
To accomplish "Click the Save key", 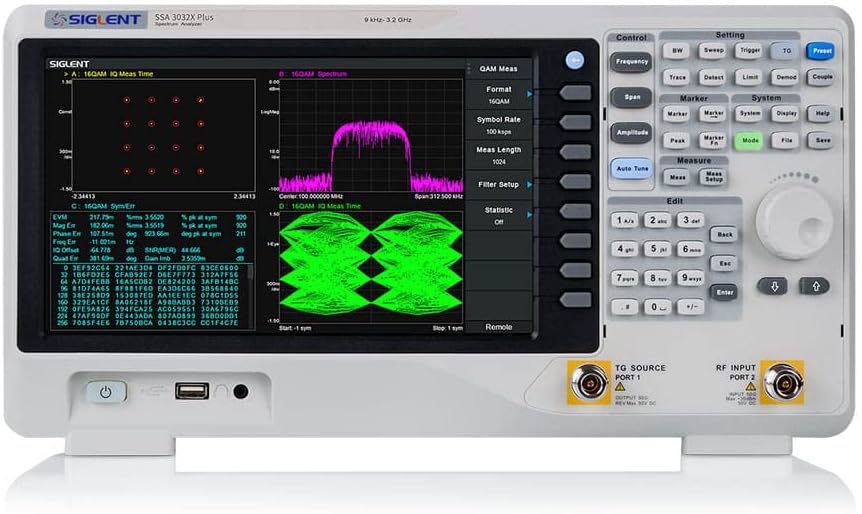I will [822, 141].
